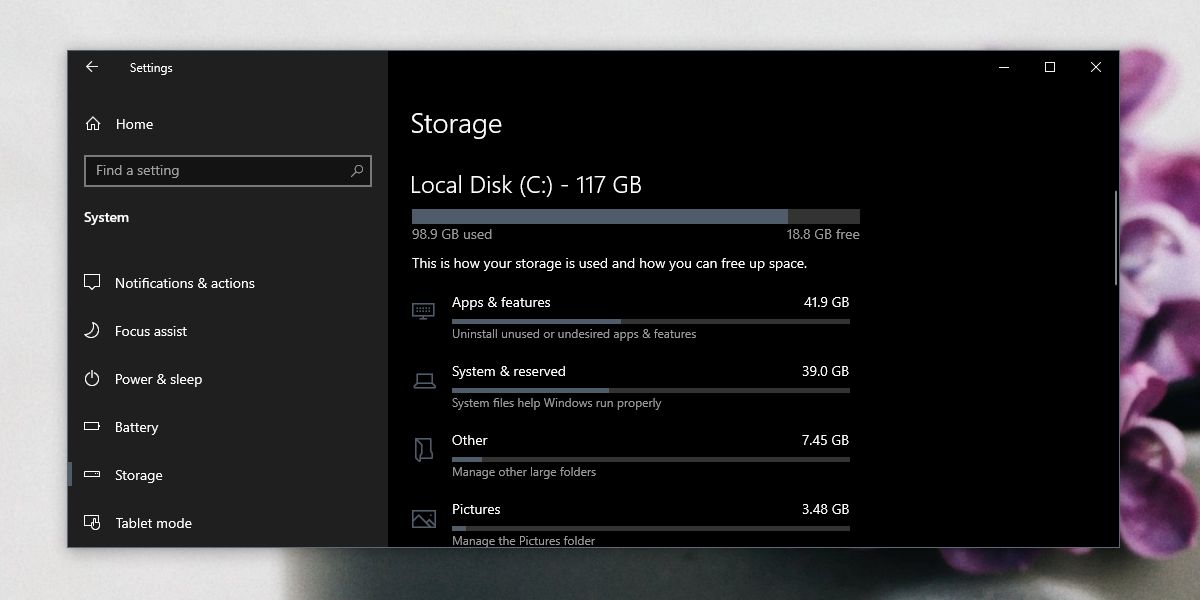Click 'Uninstall unused or undesired apps & features' text
This screenshot has width=1200, height=600.
(574, 334)
